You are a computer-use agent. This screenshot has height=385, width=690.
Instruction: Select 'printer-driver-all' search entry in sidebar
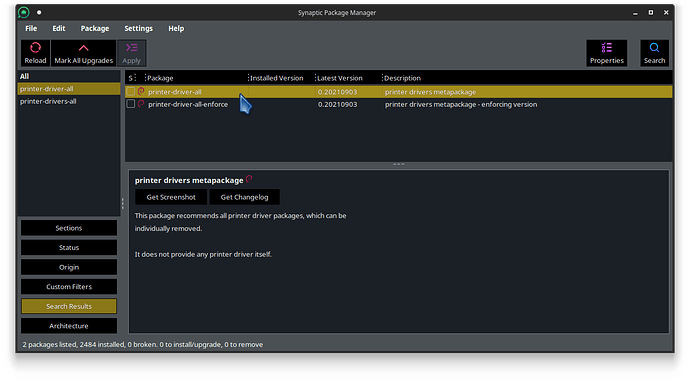[69, 88]
